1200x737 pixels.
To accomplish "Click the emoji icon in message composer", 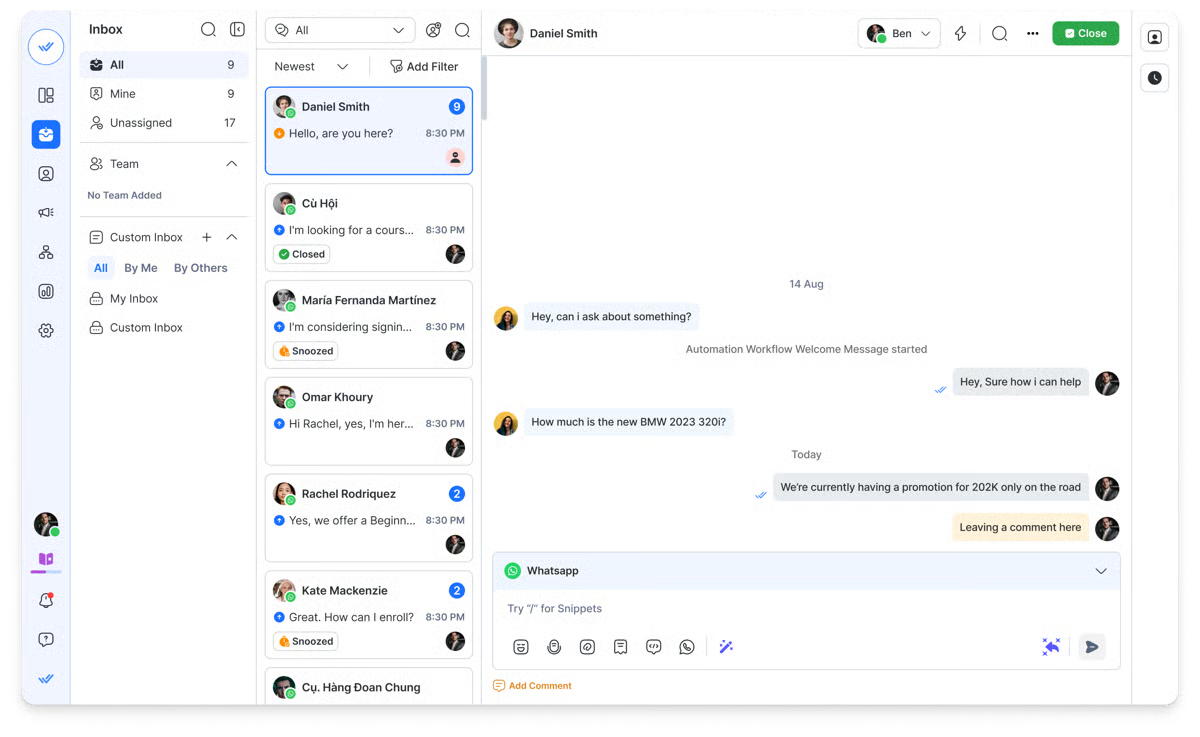I will click(x=521, y=647).
